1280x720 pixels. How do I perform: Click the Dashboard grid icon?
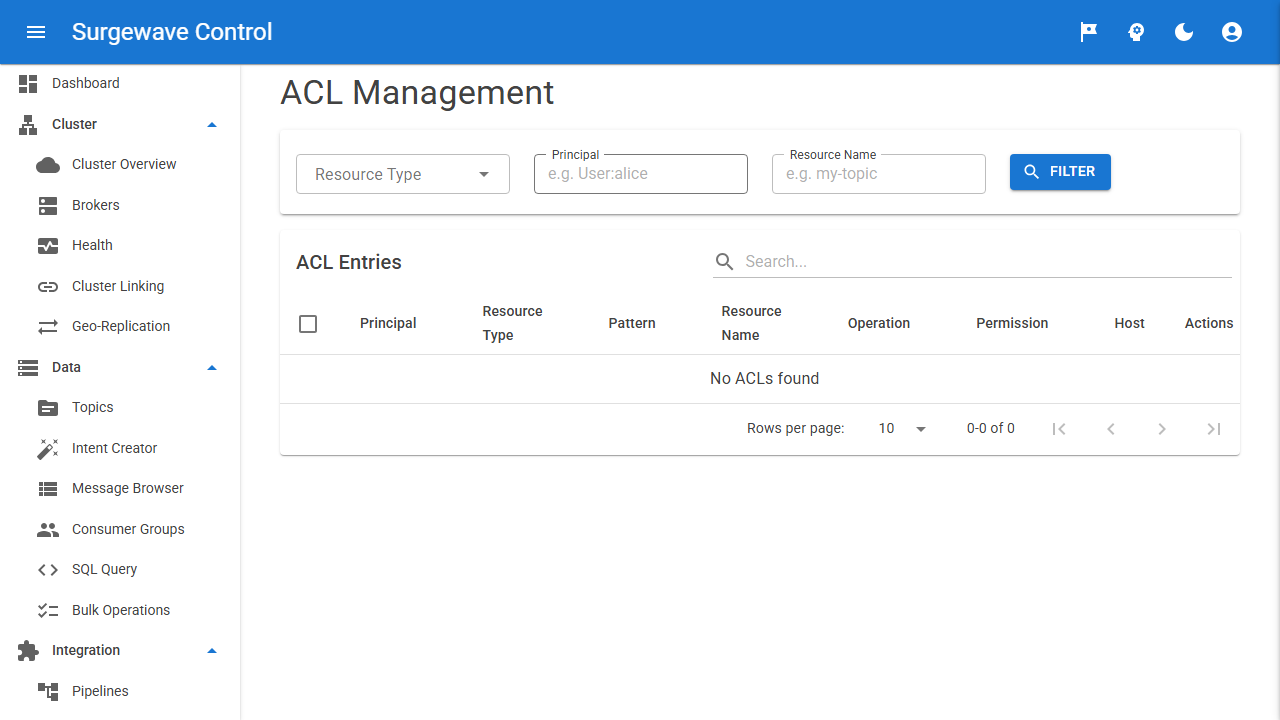(28, 83)
